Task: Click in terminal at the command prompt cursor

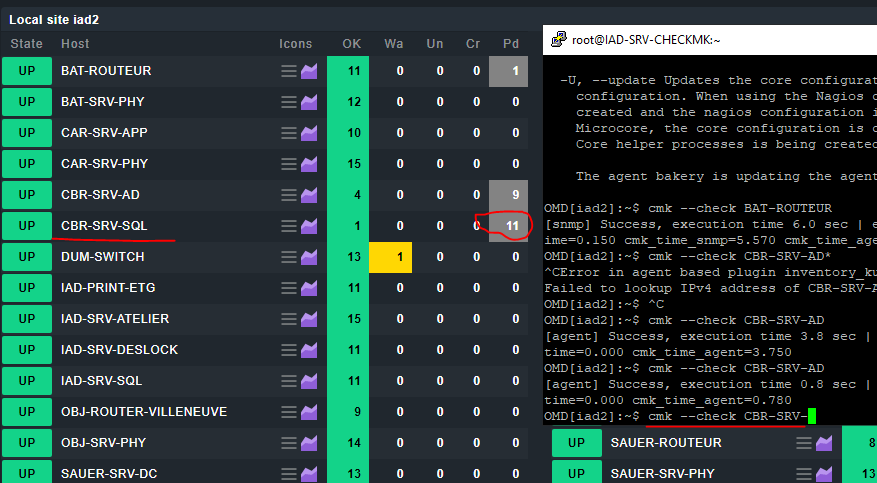Action: point(812,416)
